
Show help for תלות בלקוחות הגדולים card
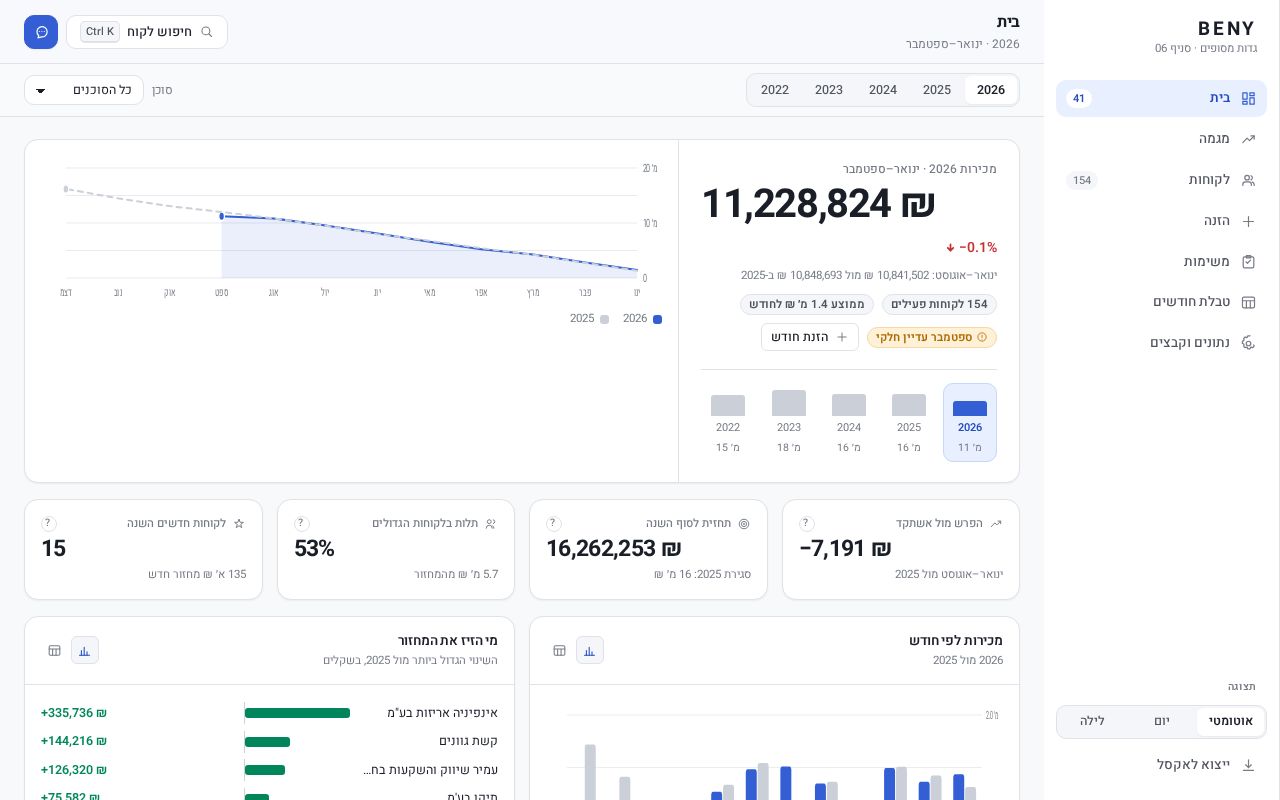click(302, 523)
